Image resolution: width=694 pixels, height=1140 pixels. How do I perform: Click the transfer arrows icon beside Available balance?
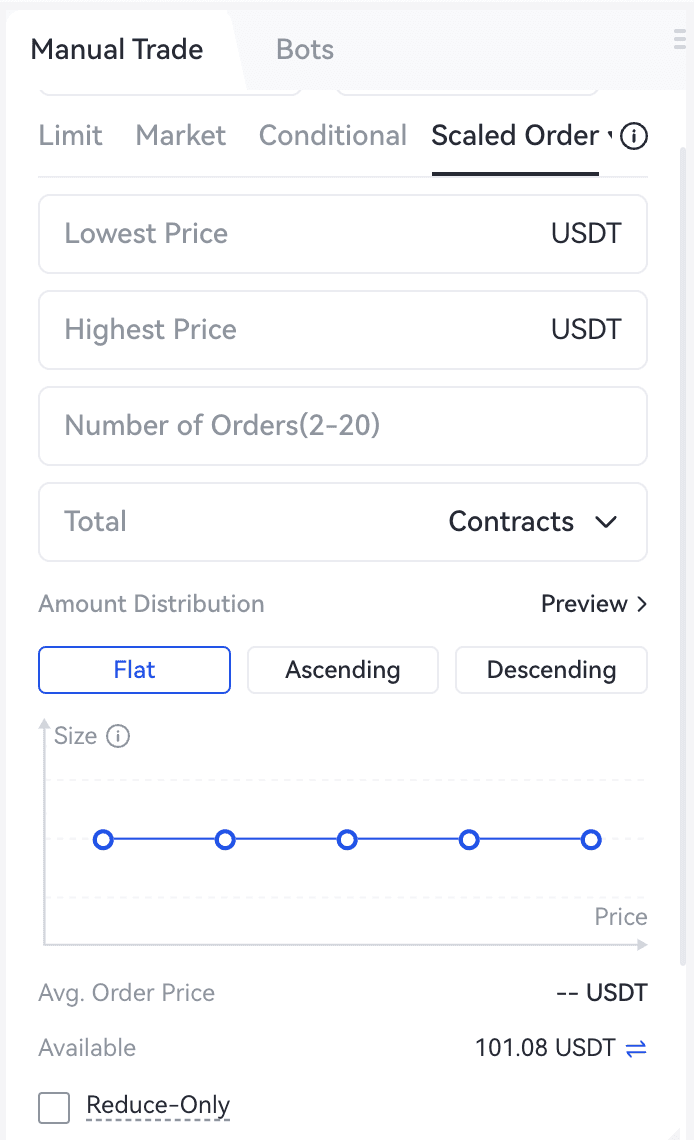tap(636, 1048)
